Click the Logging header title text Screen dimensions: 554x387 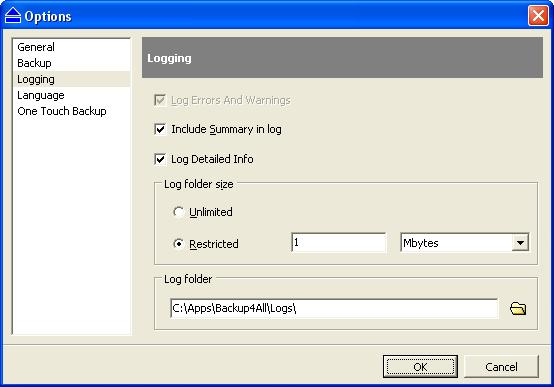point(169,58)
